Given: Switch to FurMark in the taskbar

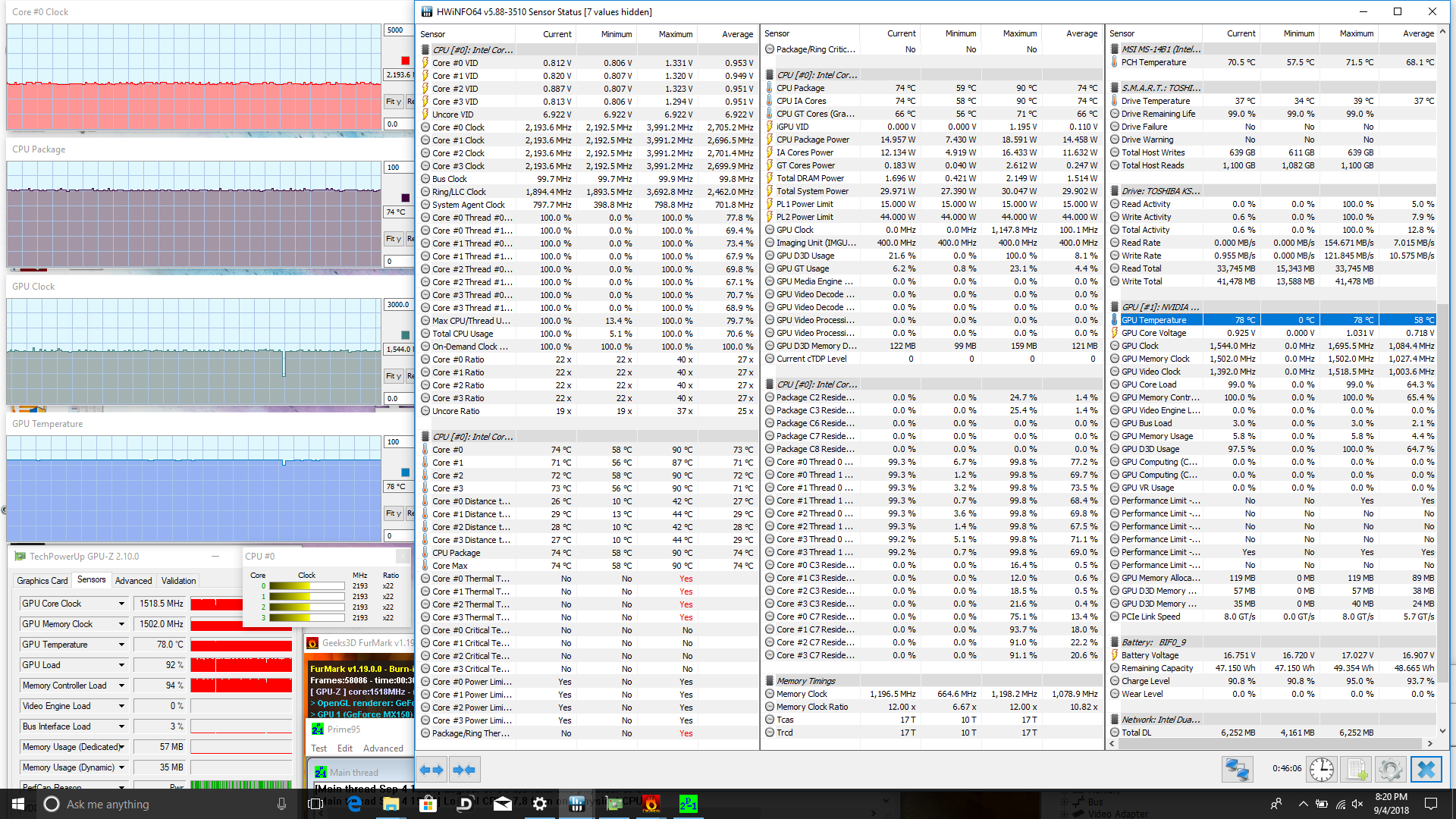Looking at the screenshot, I should coord(651,804).
